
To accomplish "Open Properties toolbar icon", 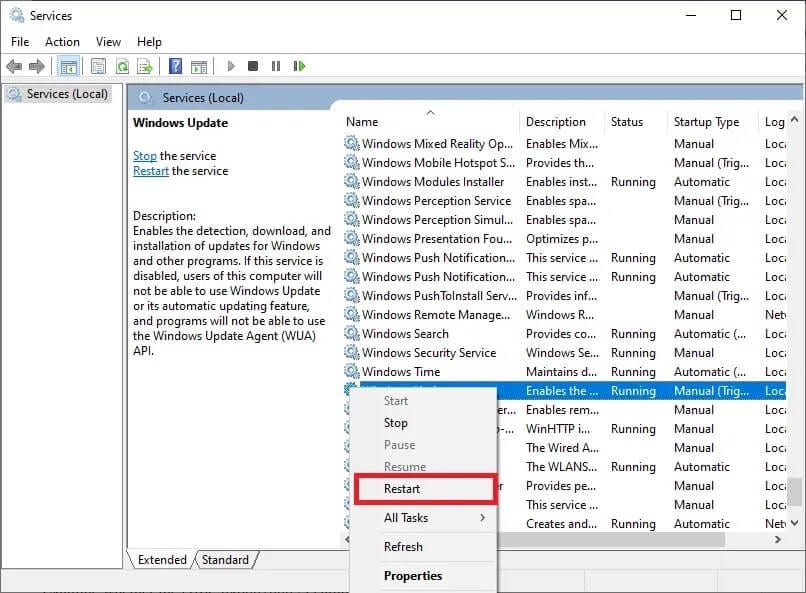I will pyautogui.click(x=98, y=66).
